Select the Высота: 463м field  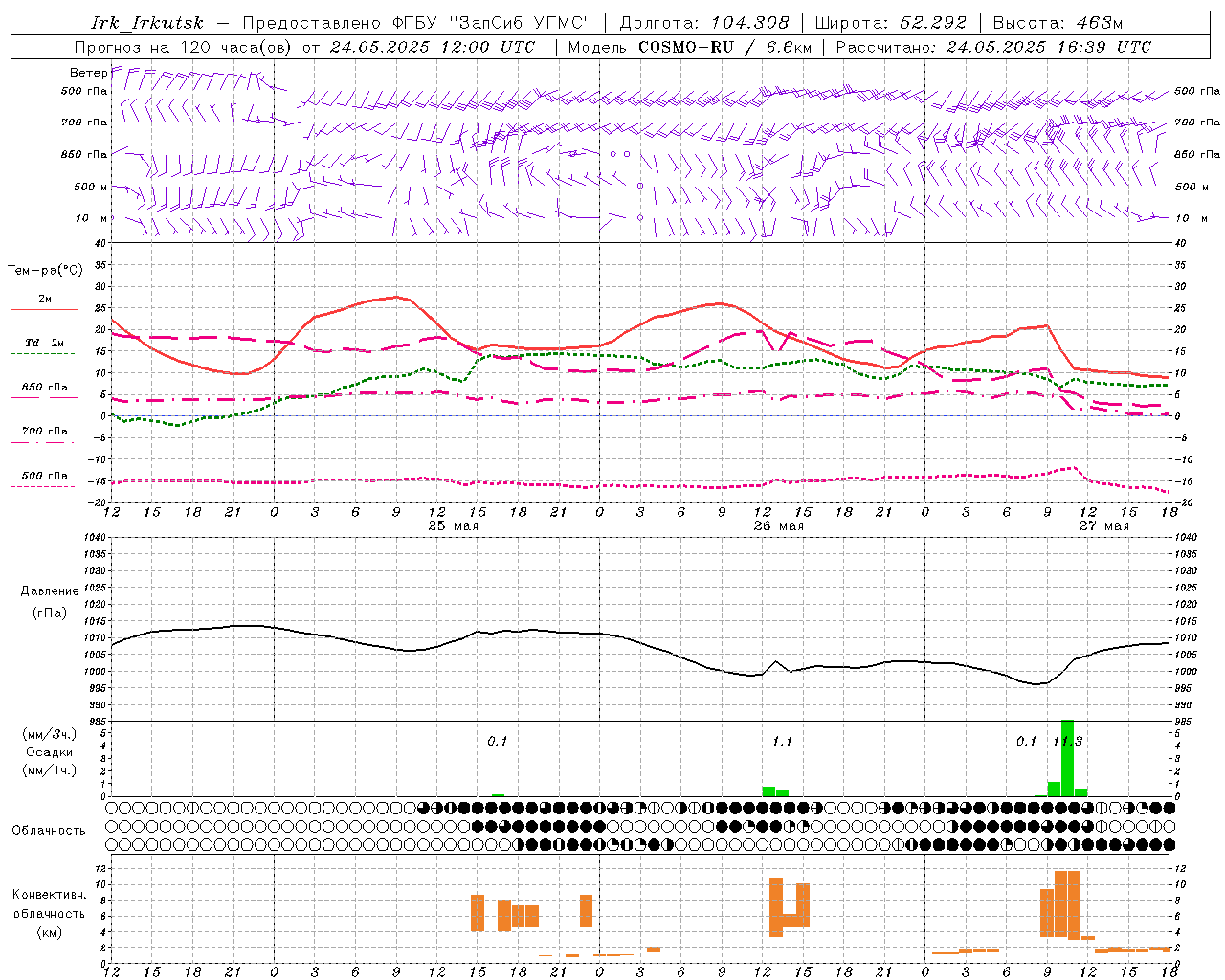(x=1058, y=23)
